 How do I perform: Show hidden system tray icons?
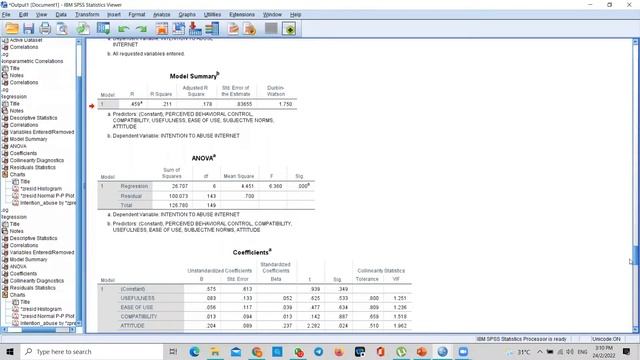pos(540,351)
